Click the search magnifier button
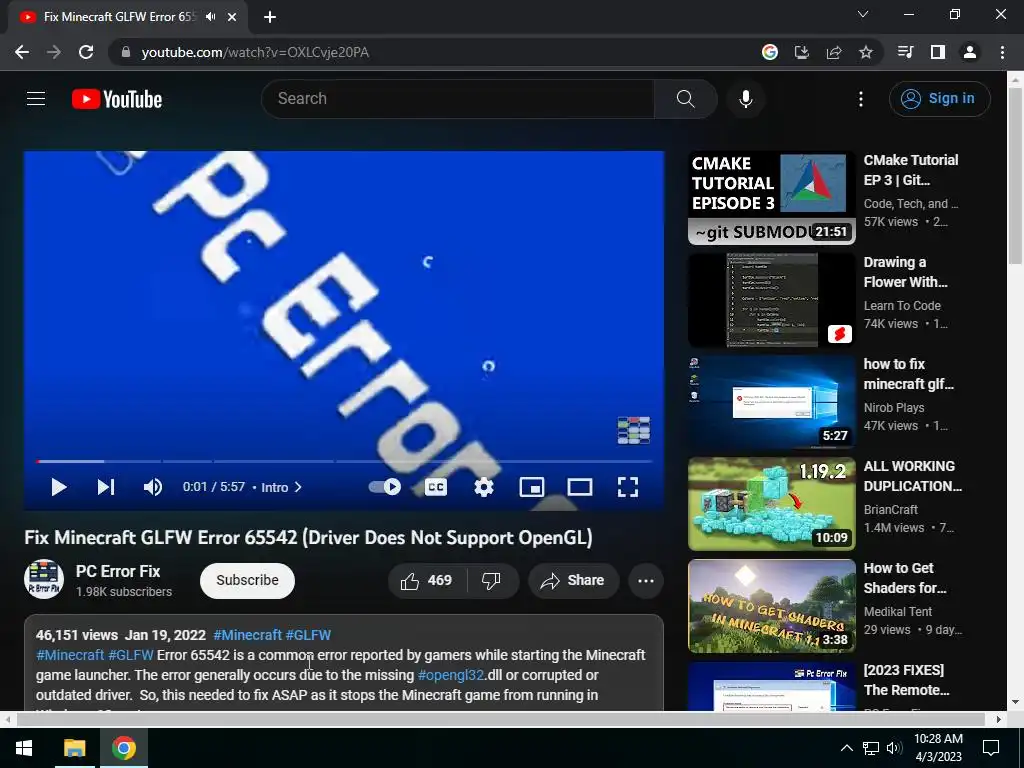Screen dimensions: 1024x768 (x=685, y=99)
